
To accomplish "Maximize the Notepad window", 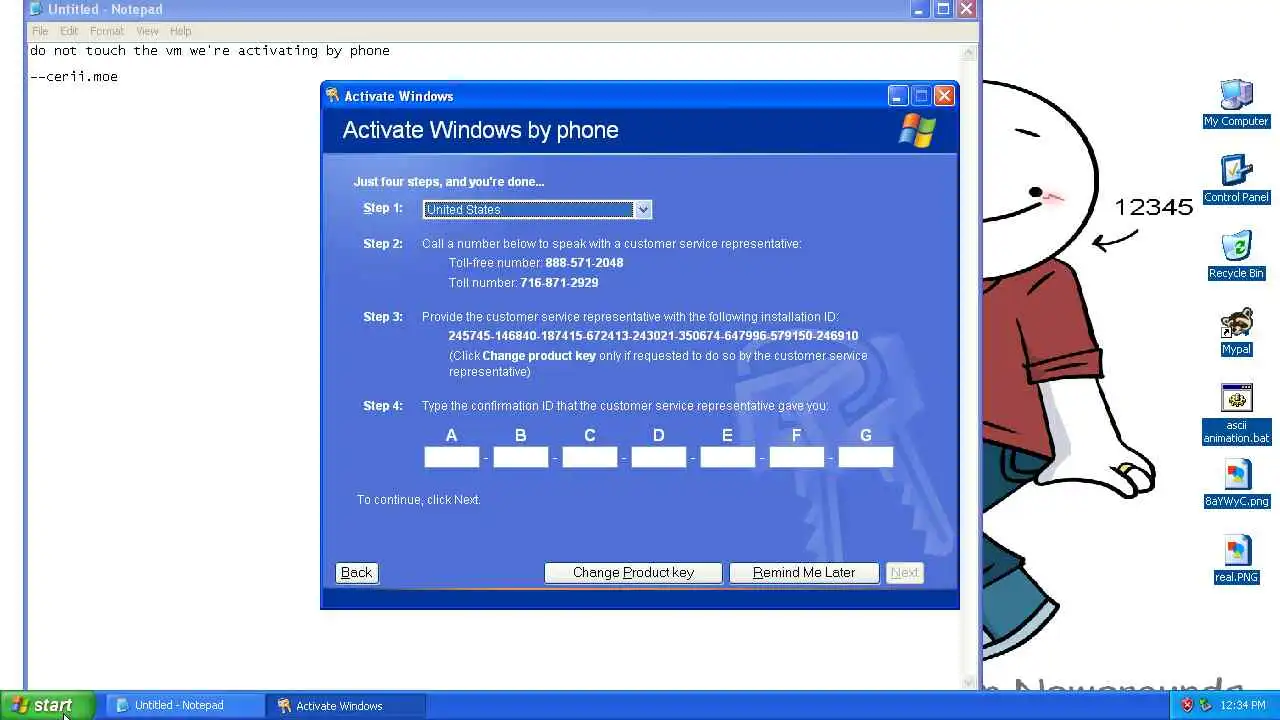I will click(x=943, y=9).
